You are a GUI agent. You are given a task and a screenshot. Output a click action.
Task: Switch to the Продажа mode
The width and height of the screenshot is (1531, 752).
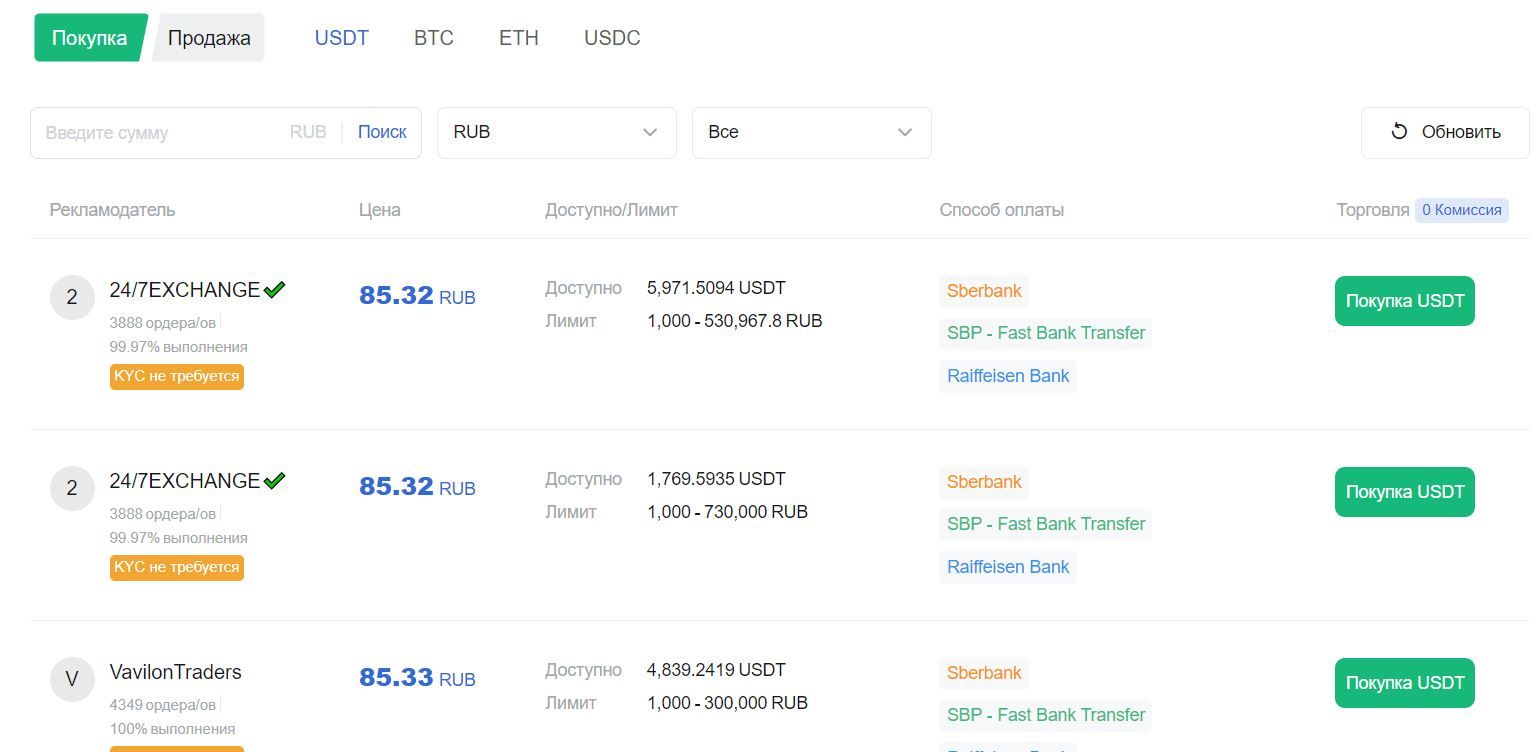point(209,38)
